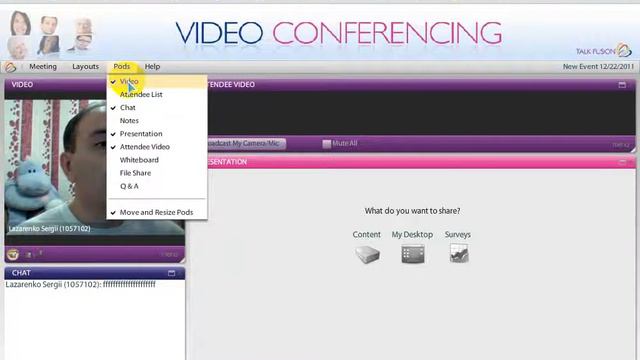Image resolution: width=640 pixels, height=360 pixels.
Task: Toggle the Video pod entry
Action: point(157,81)
